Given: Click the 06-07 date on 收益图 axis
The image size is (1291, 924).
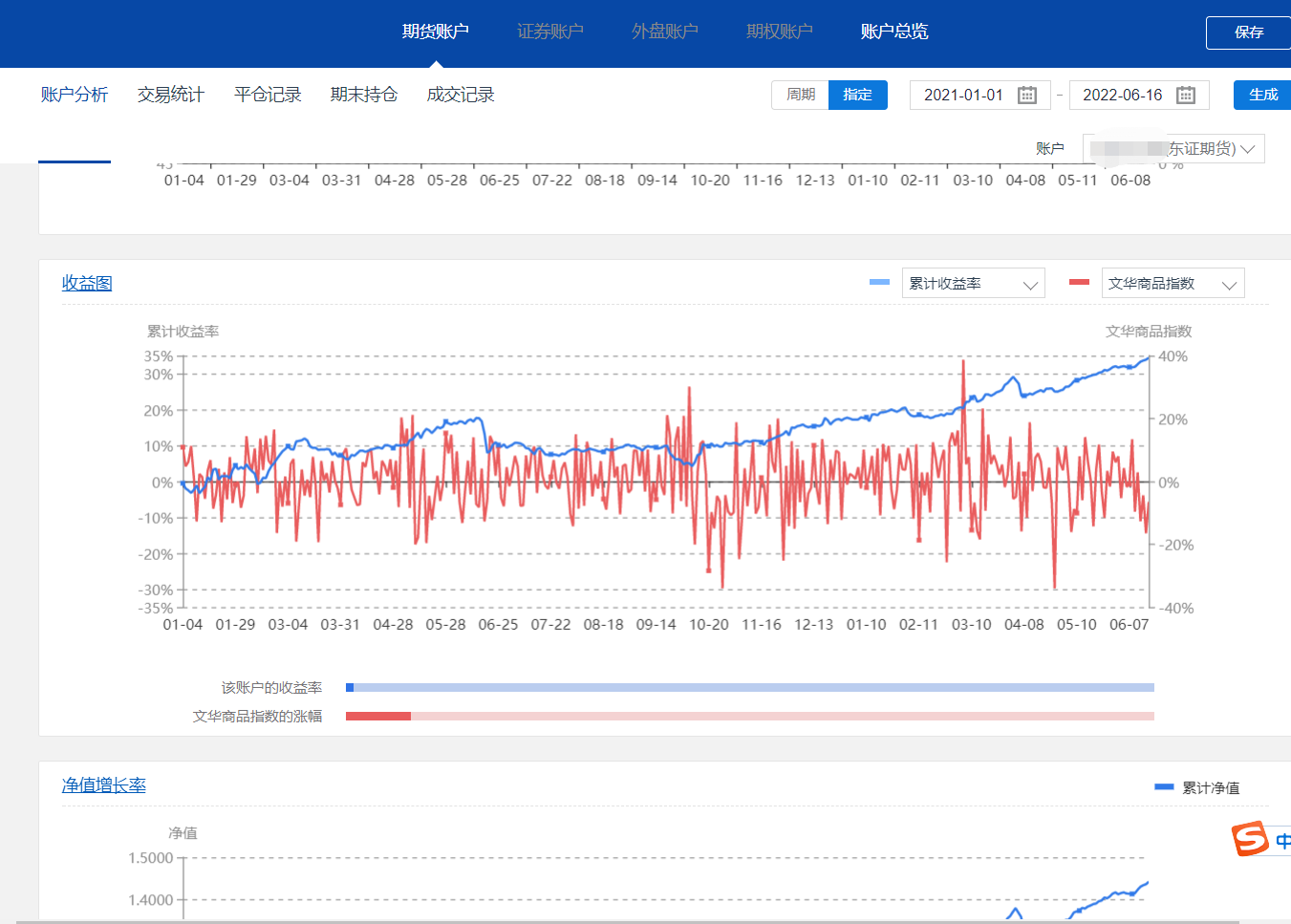Looking at the screenshot, I should point(1129,624).
